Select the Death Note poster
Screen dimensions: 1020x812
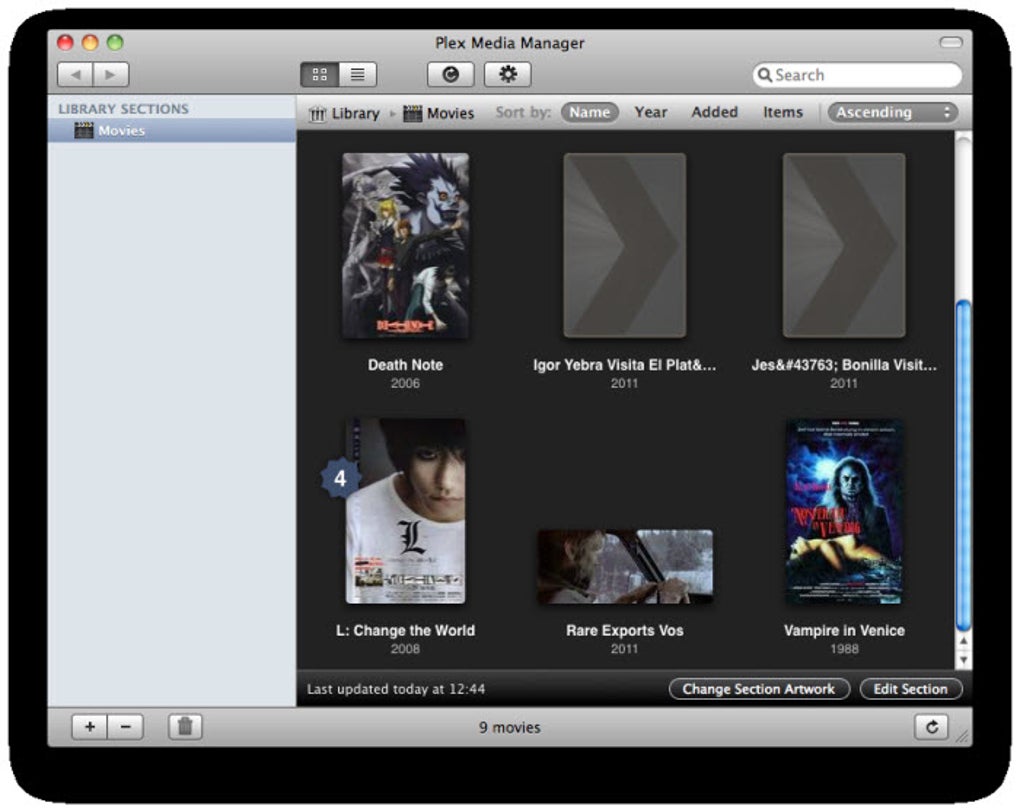[x=405, y=246]
